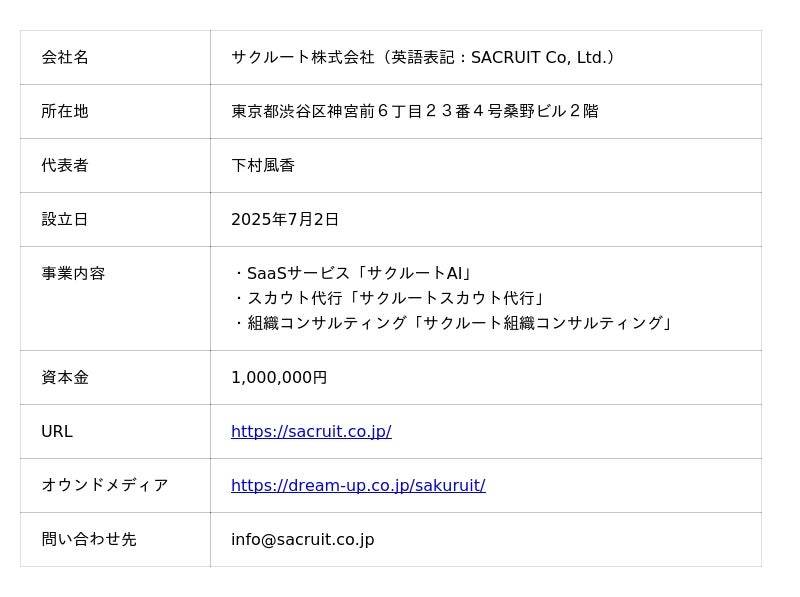Click the 代表者 label cell
This screenshot has width=800, height=597.
(x=65, y=165)
